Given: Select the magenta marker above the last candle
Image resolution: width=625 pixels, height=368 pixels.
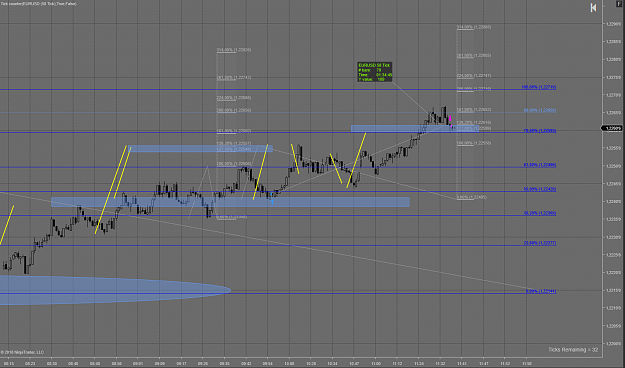Looking at the screenshot, I should (450, 118).
